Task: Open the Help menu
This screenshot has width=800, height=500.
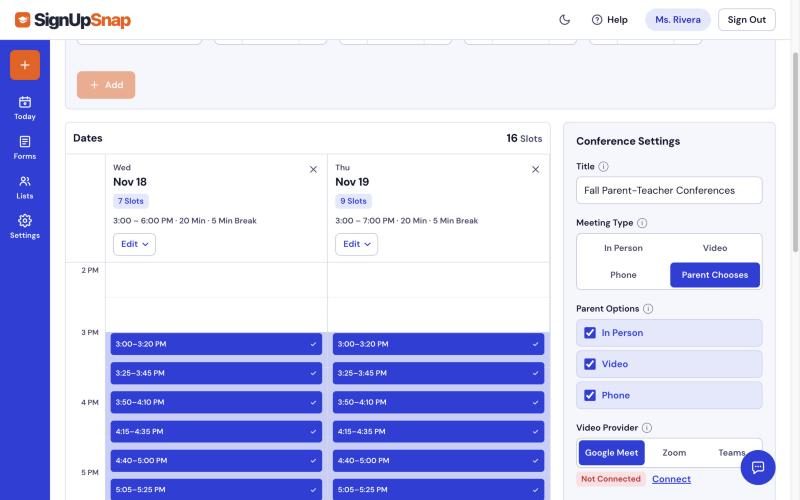Action: pos(610,20)
